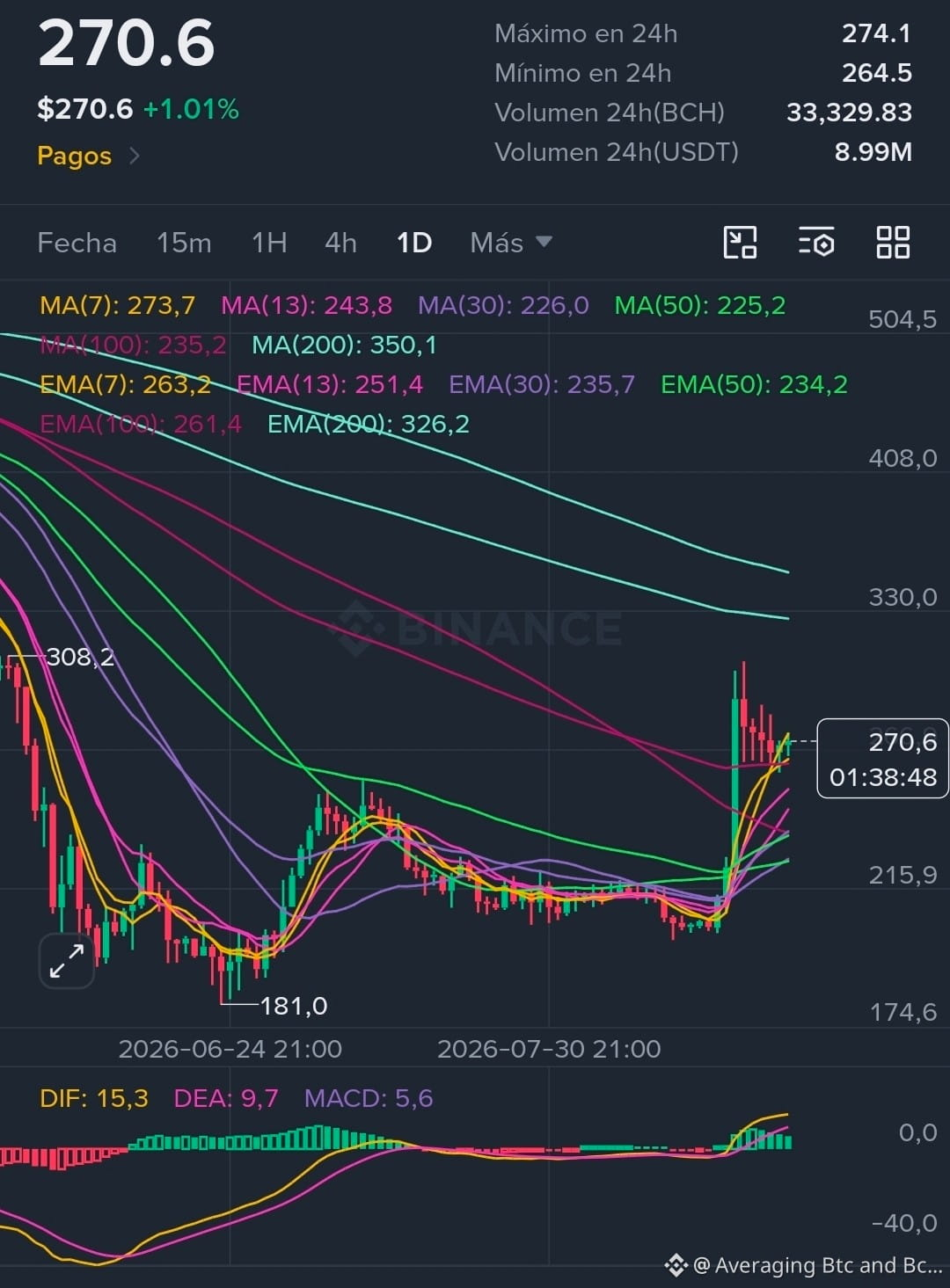Image resolution: width=950 pixels, height=1288 pixels.
Task: Tap the EMA(7): 263,2 label
Action: coord(126,384)
